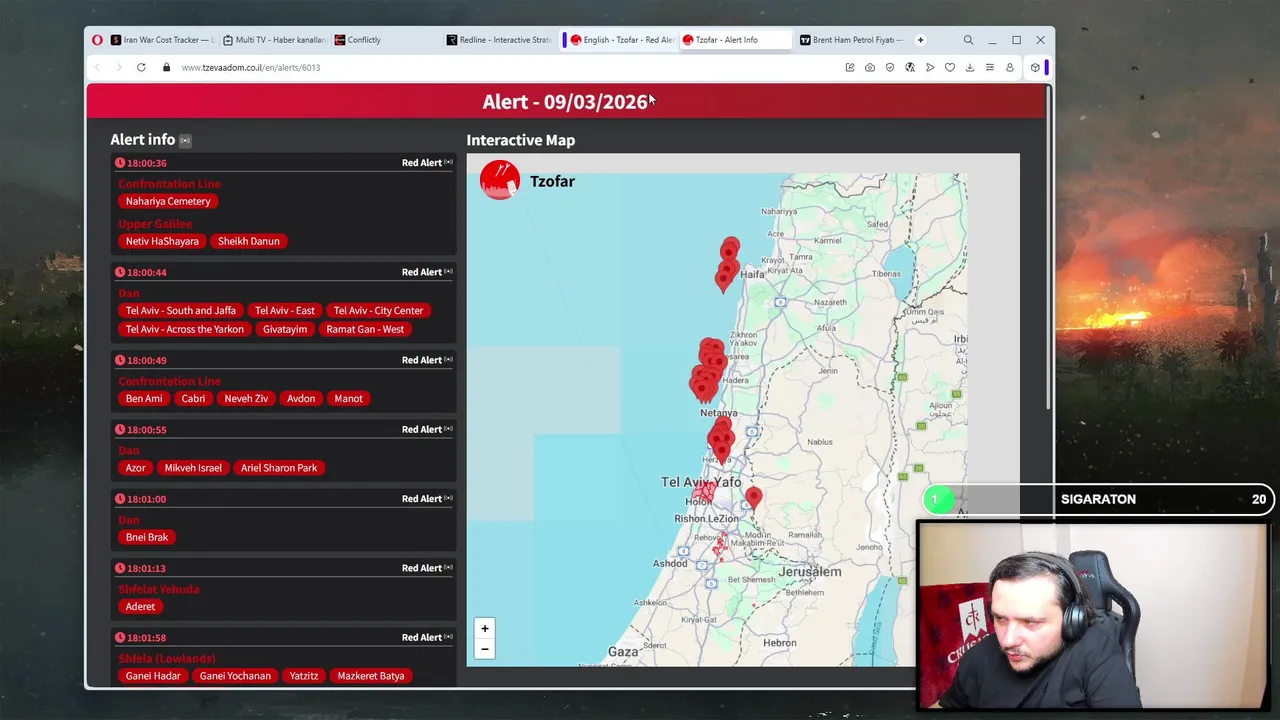Reload the Tzofar alert page
The height and width of the screenshot is (720, 1280).
point(141,67)
